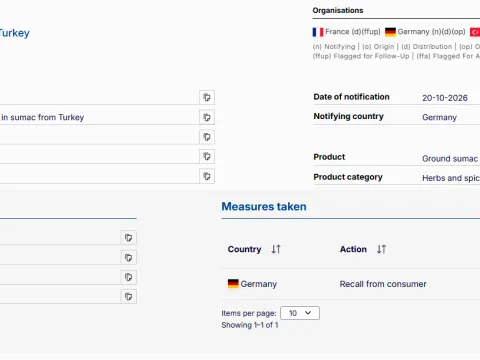Click the 'Items per page:' label
Viewport: 480px width, 360px height.
(249, 313)
